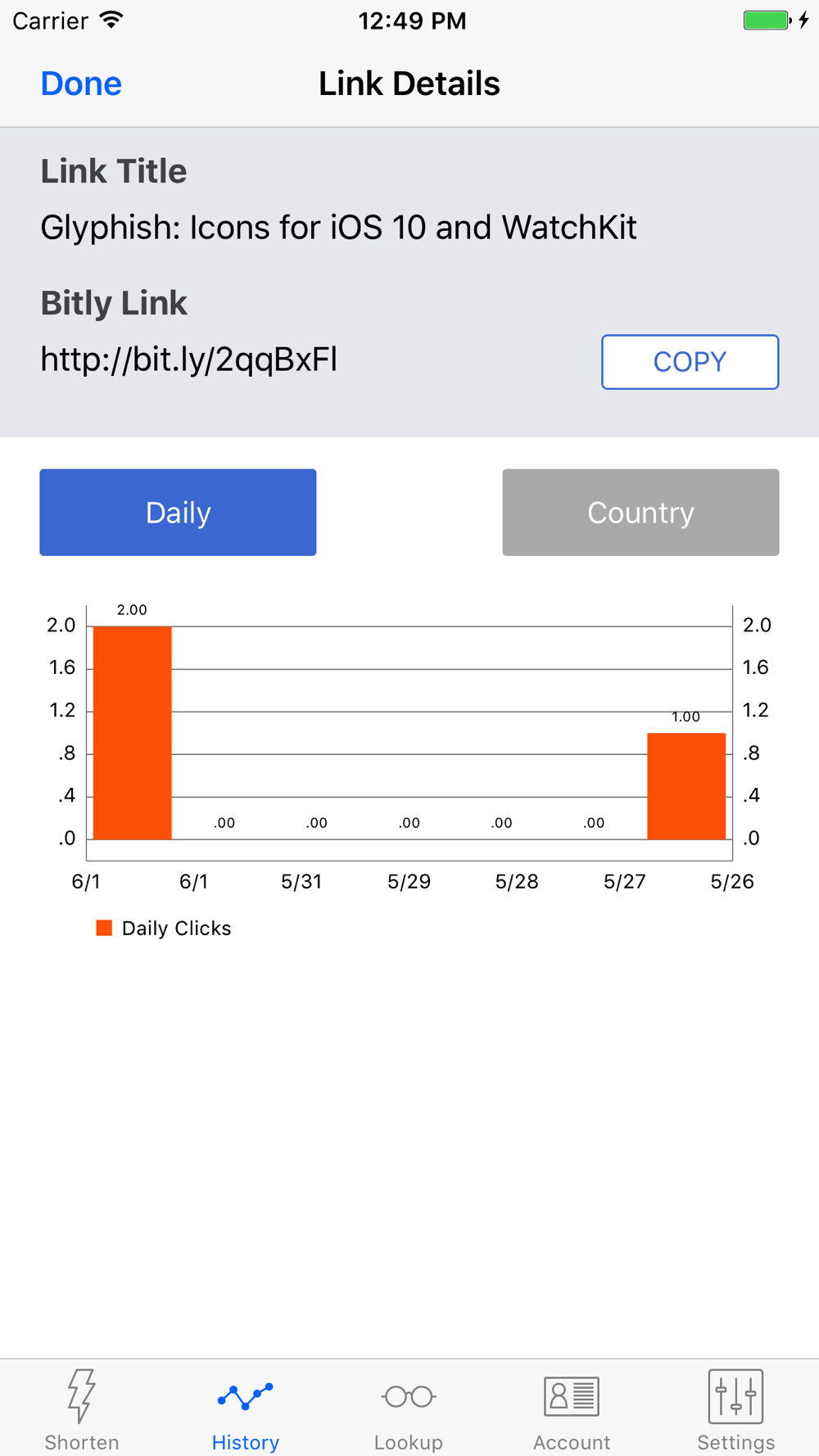Tap the 12:49 PM status bar clock
The image size is (819, 1456).
[412, 20]
